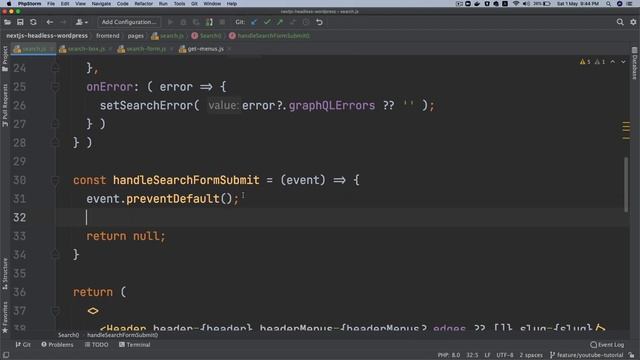Click the editor vertical scrollbar thumb
The width and height of the screenshot is (640, 360).
[626, 184]
